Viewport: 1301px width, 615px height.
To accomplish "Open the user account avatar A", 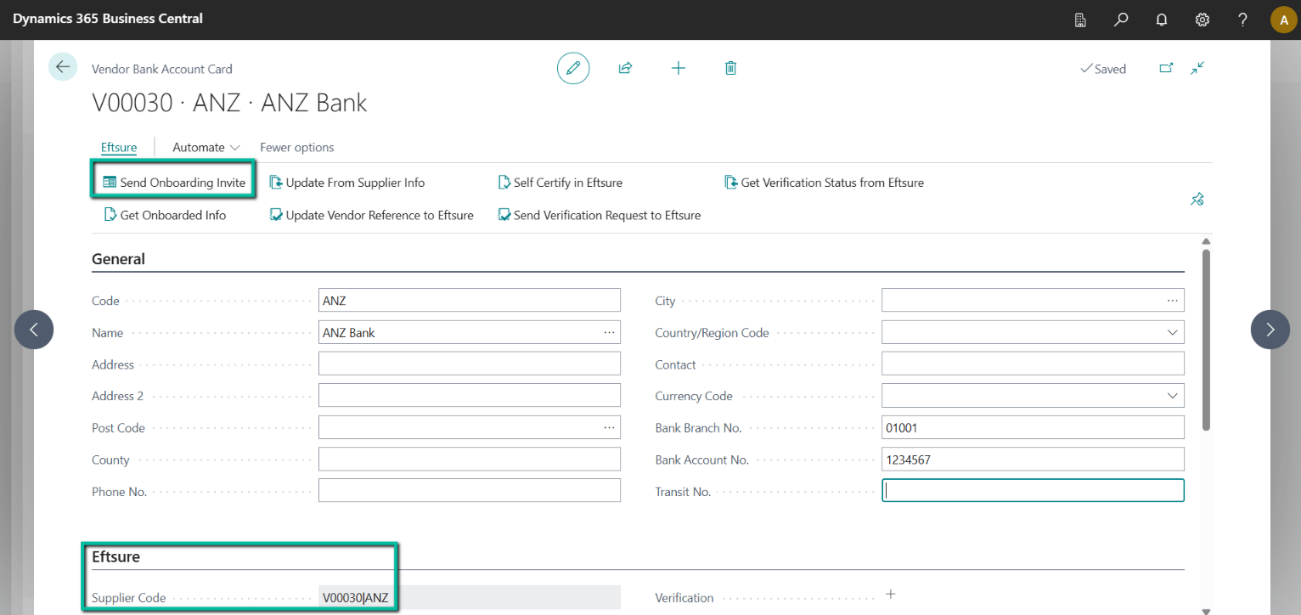I will (1283, 19).
